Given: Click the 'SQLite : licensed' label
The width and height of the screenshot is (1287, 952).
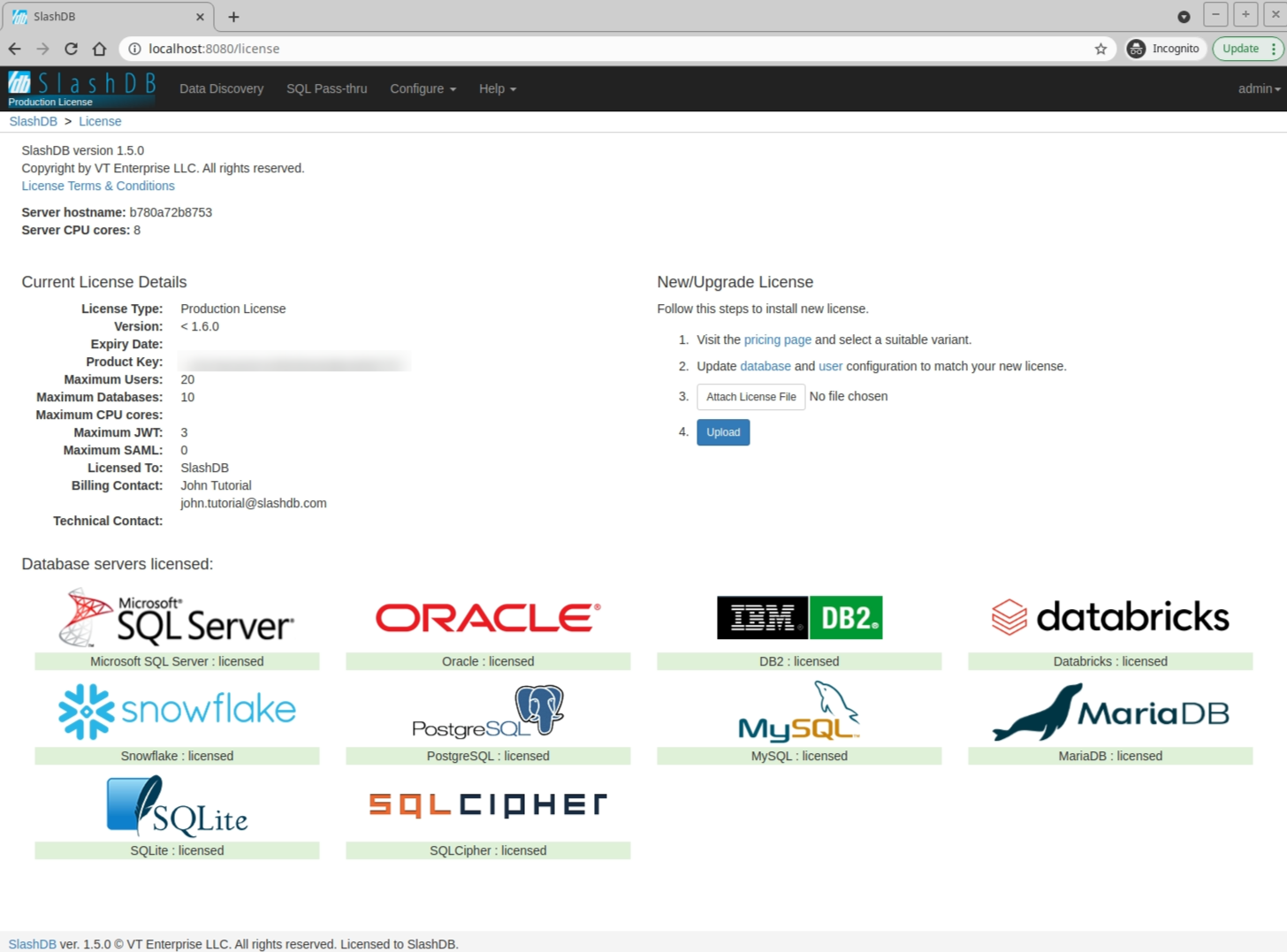Looking at the screenshot, I should (x=177, y=850).
